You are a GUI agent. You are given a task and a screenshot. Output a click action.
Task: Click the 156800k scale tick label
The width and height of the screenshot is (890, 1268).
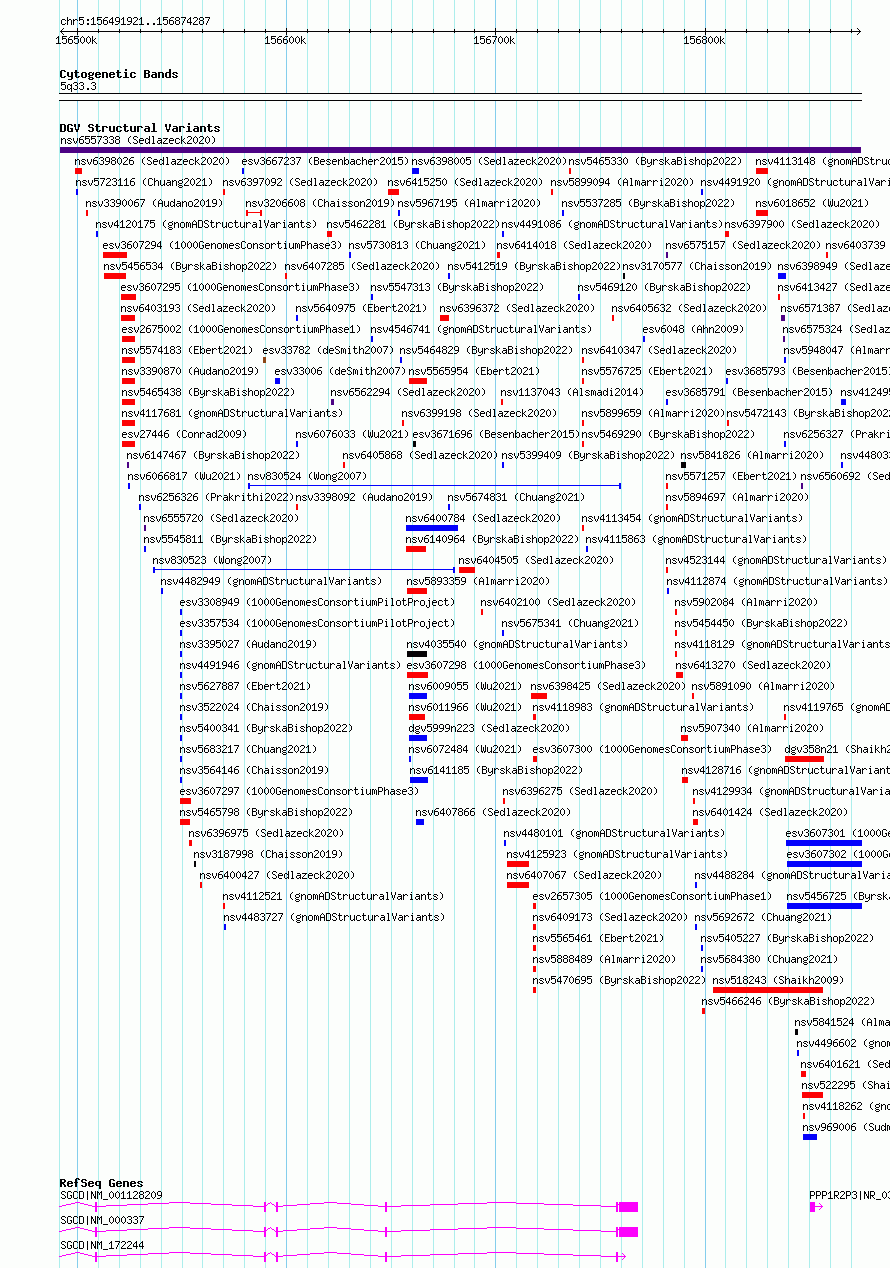pos(704,40)
